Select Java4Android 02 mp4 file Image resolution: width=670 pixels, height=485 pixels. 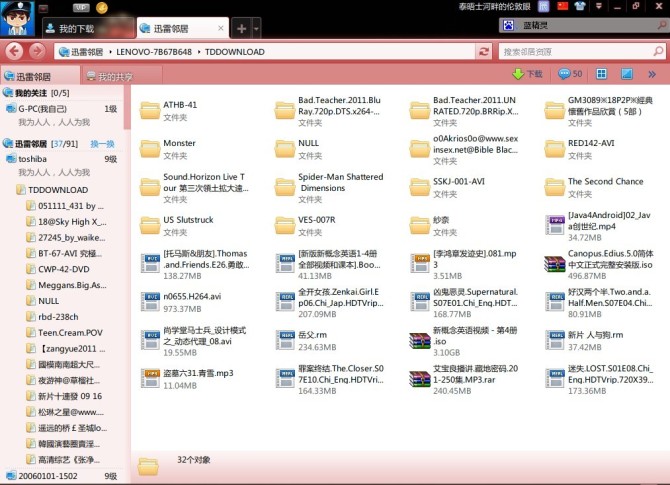(598, 226)
